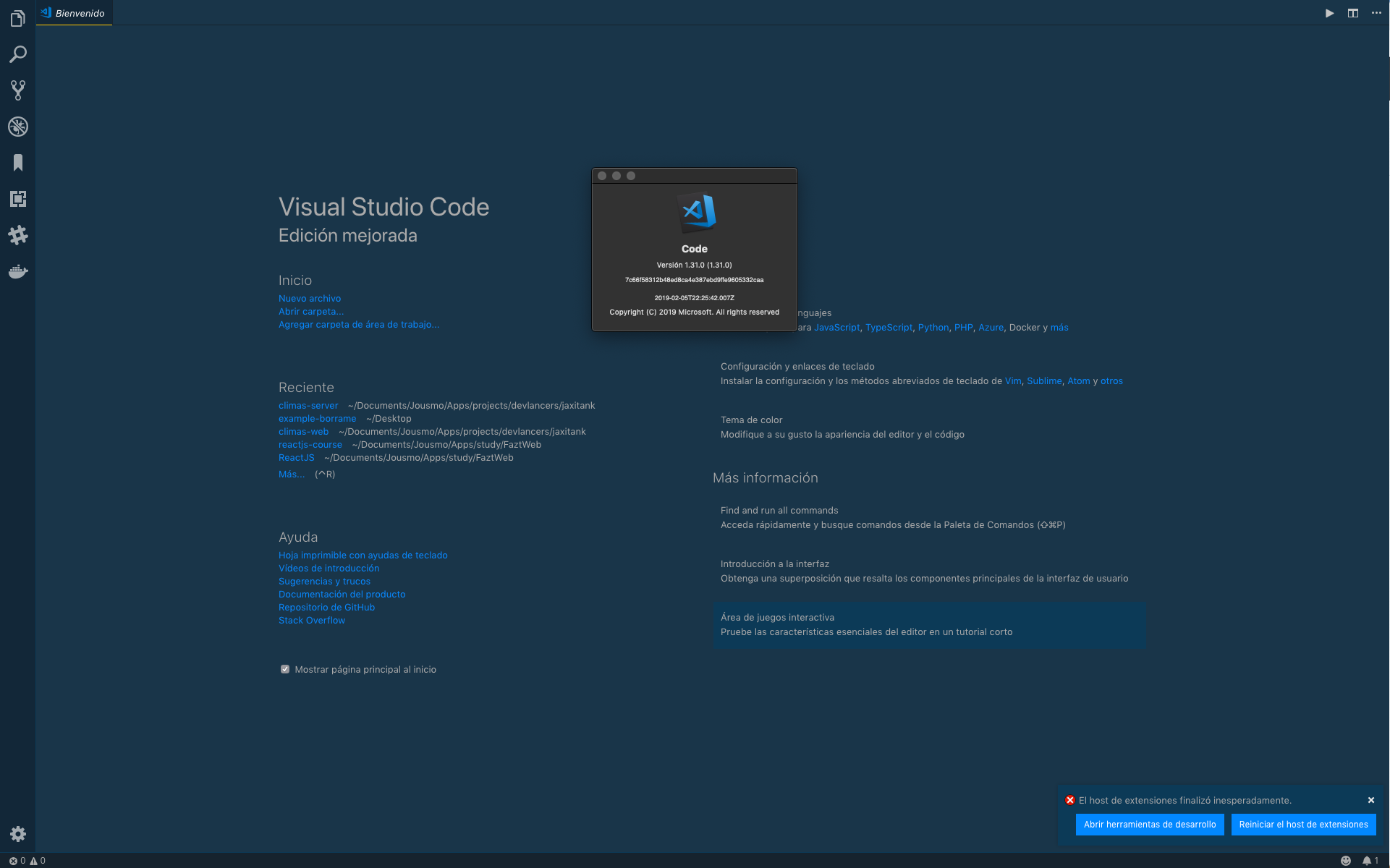Screen dimensions: 1390x868
Task: Open the Explorer files view
Action: pos(18,18)
